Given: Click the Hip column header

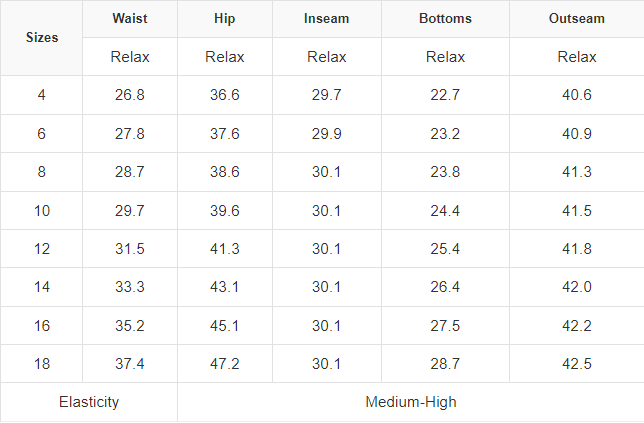Looking at the screenshot, I should point(225,19).
